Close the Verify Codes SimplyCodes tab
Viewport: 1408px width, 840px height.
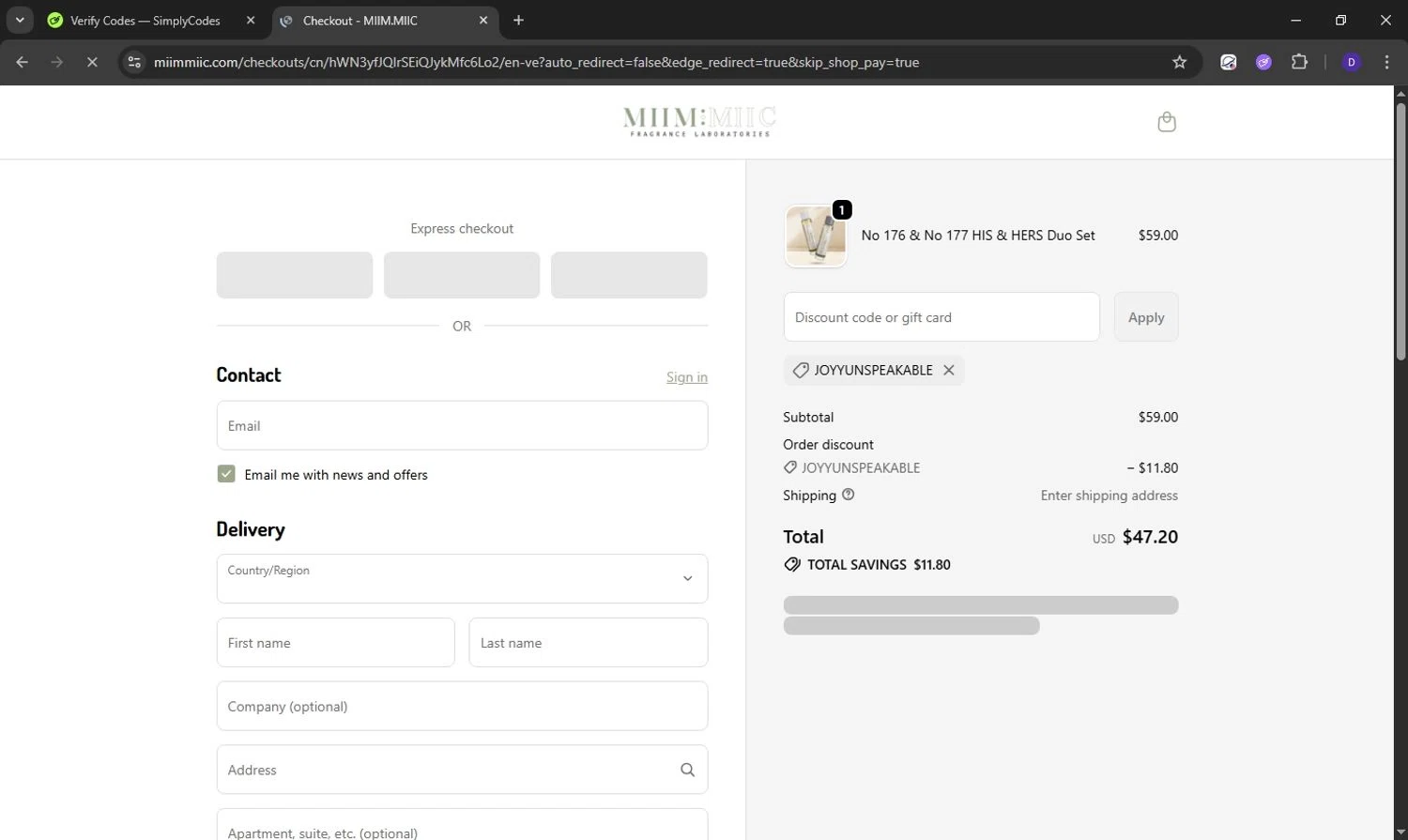(x=251, y=20)
